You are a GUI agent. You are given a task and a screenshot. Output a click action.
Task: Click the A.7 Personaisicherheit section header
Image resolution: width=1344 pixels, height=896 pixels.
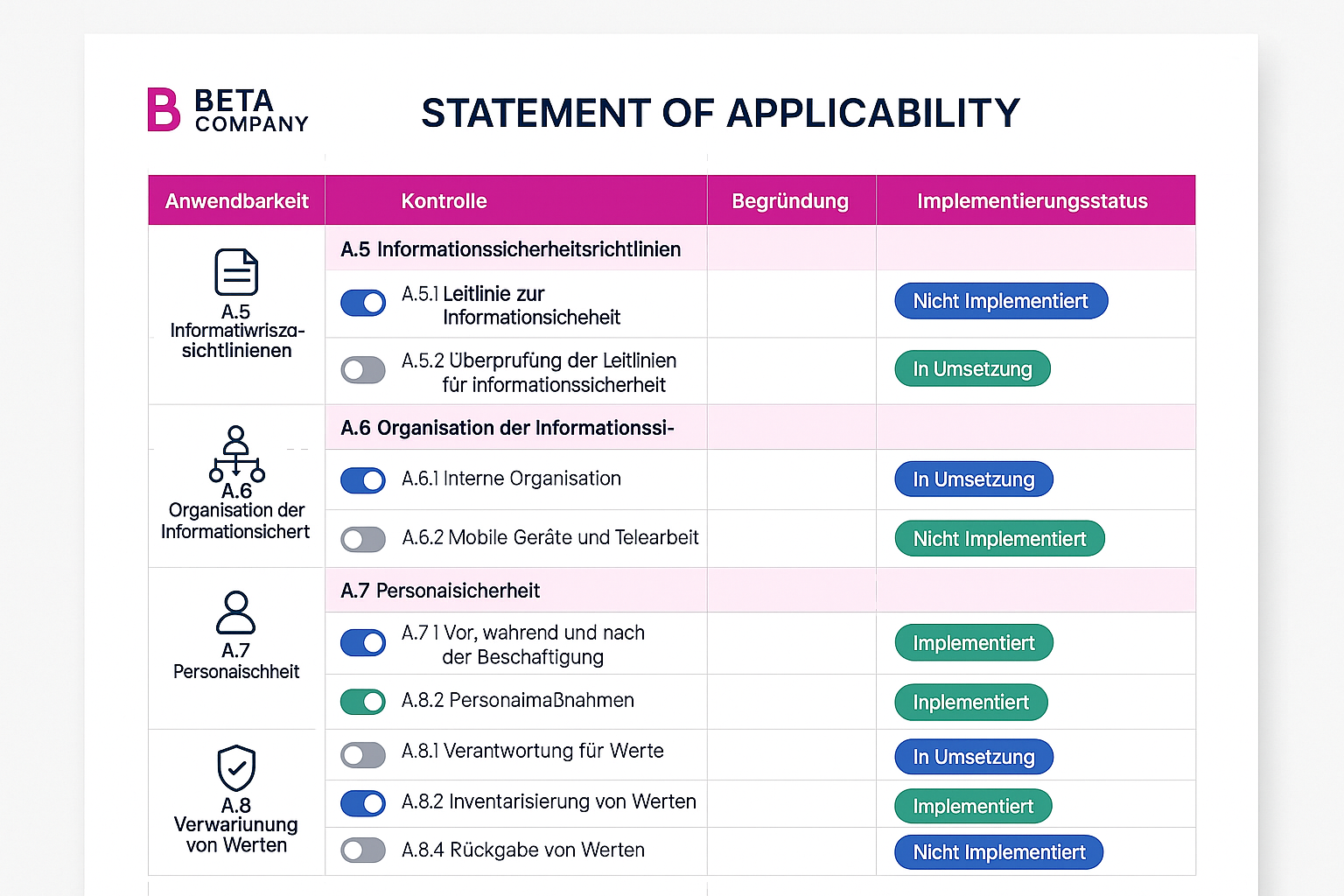439,591
